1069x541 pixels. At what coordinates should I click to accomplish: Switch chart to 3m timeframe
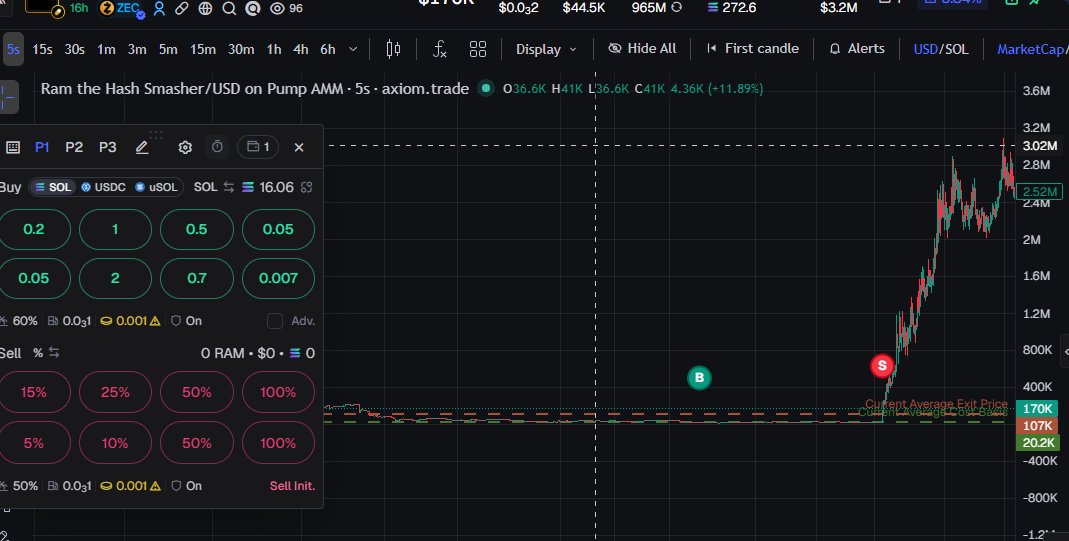[137, 49]
